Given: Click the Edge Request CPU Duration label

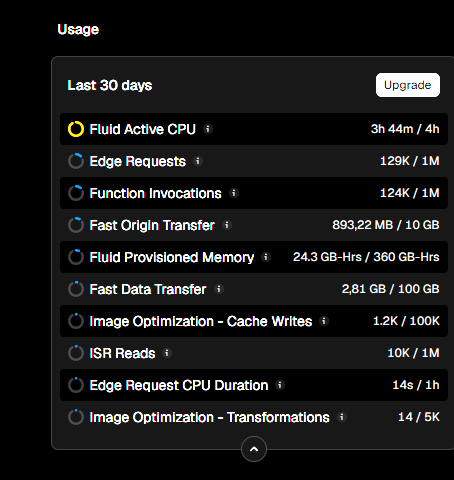Looking at the screenshot, I should coord(179,385).
